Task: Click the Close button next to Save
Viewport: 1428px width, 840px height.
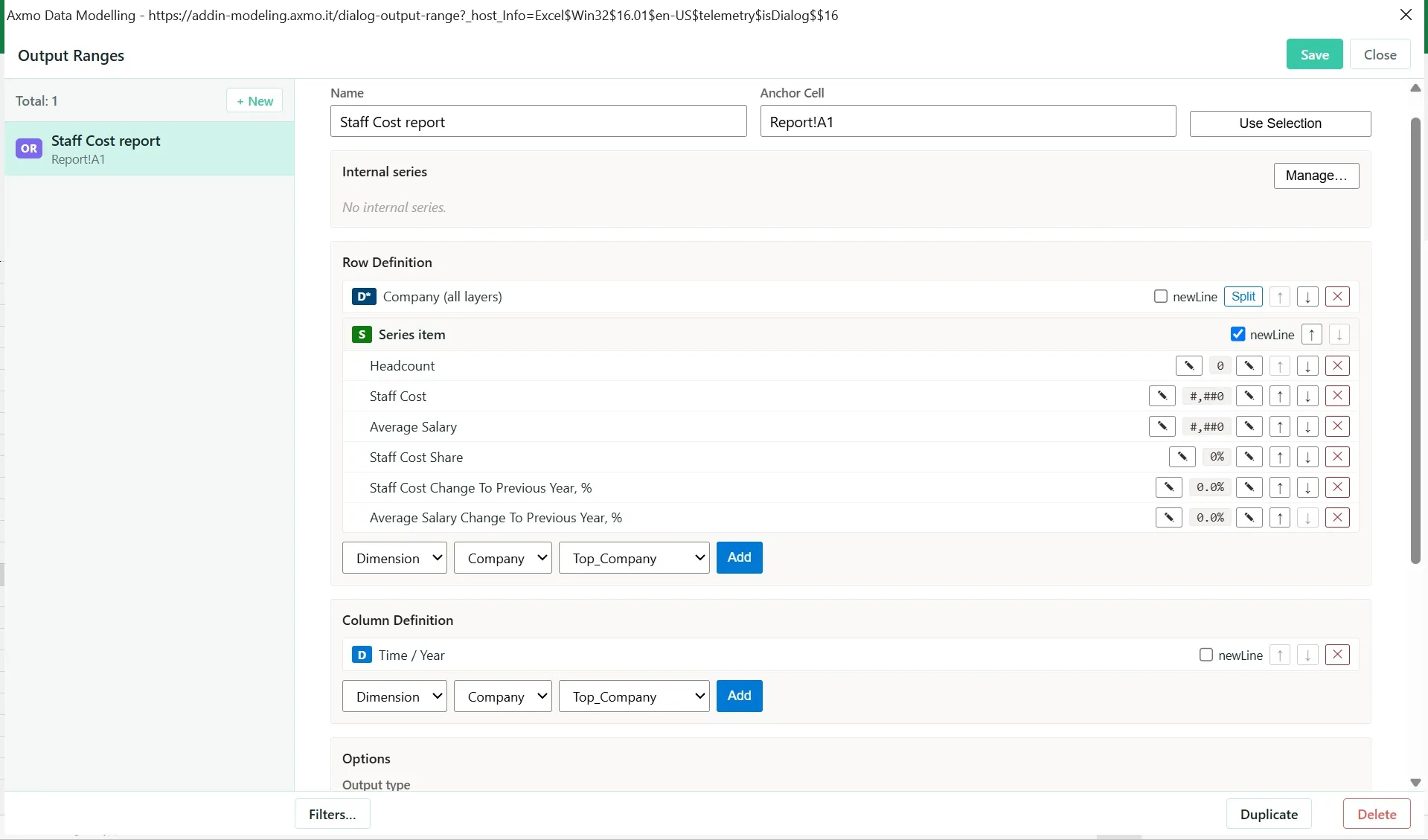Action: coord(1380,55)
